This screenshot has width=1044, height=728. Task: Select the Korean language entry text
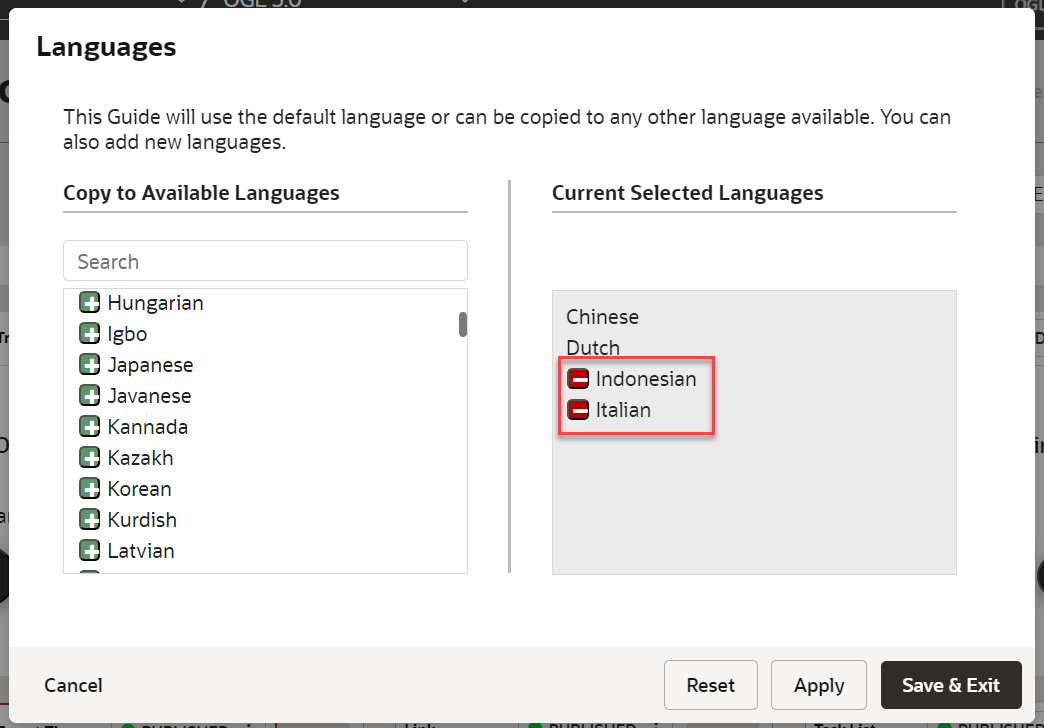139,488
